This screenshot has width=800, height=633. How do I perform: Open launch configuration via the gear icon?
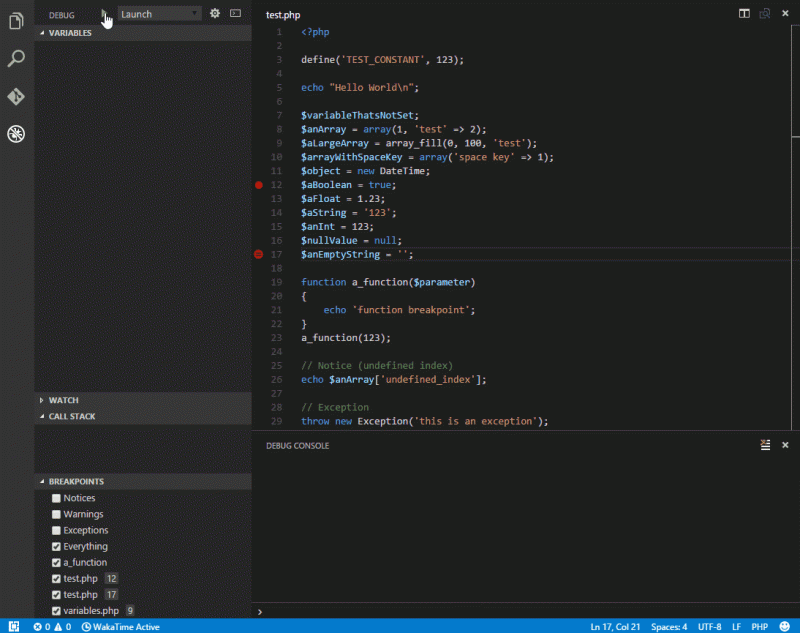[x=214, y=14]
